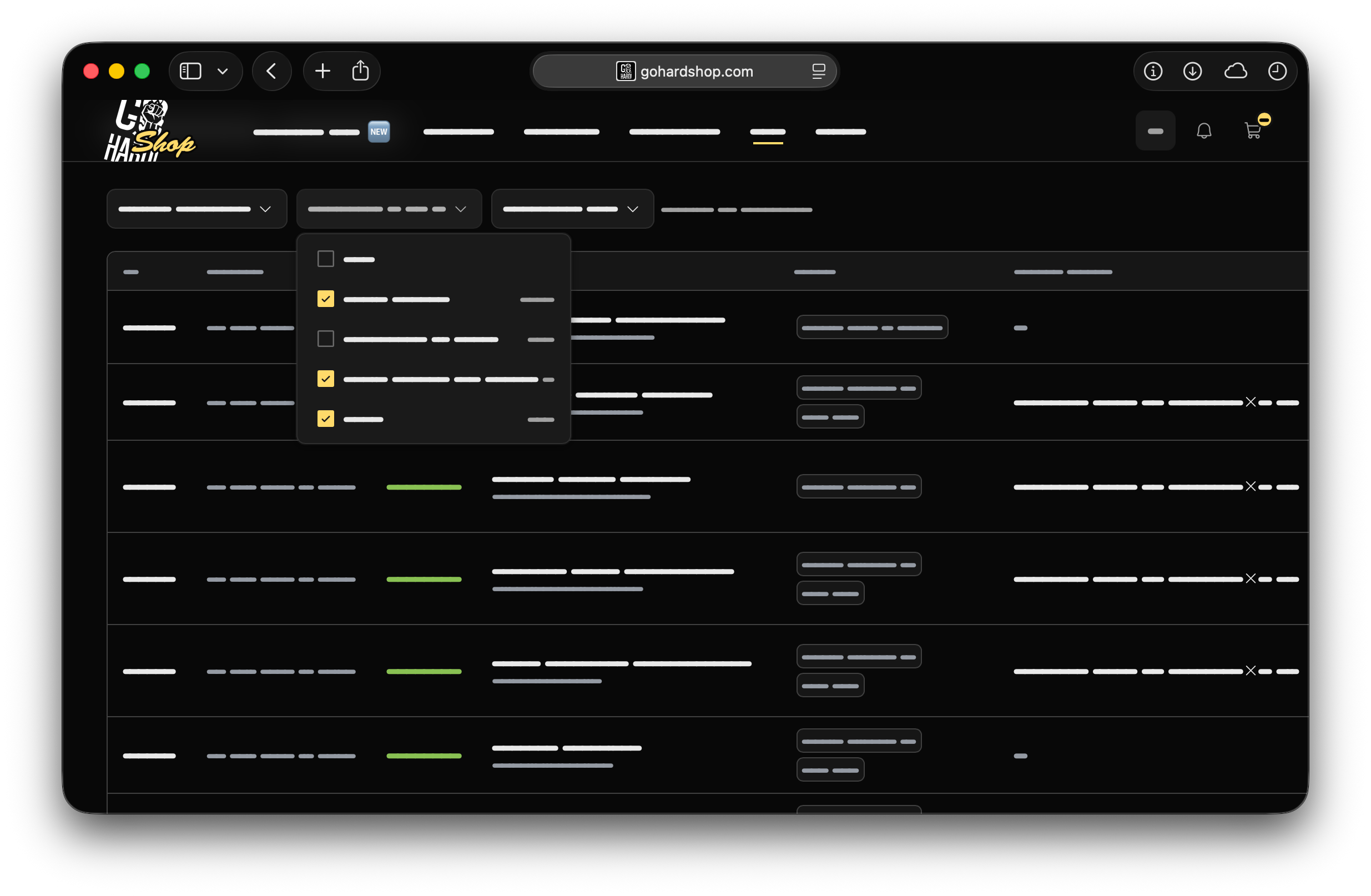The height and width of the screenshot is (896, 1371).
Task: Open the last nav item right of the active tab
Action: tap(841, 132)
